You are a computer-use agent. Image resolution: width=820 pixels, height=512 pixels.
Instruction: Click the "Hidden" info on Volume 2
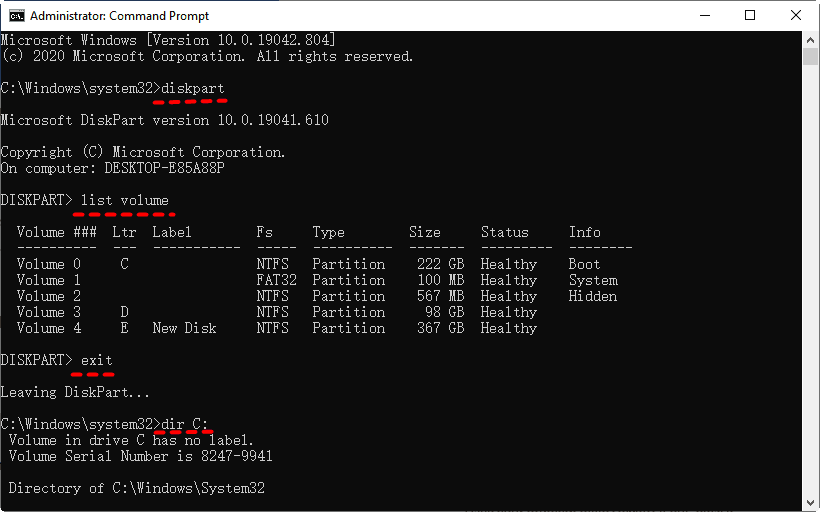[x=593, y=296]
